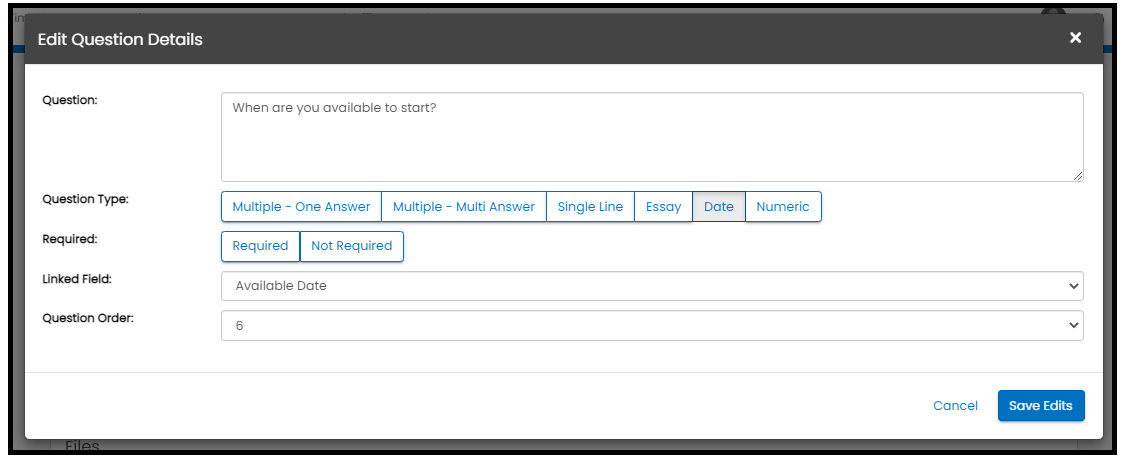The height and width of the screenshot is (461, 1123).
Task: Mark the question as Required
Action: pos(260,246)
